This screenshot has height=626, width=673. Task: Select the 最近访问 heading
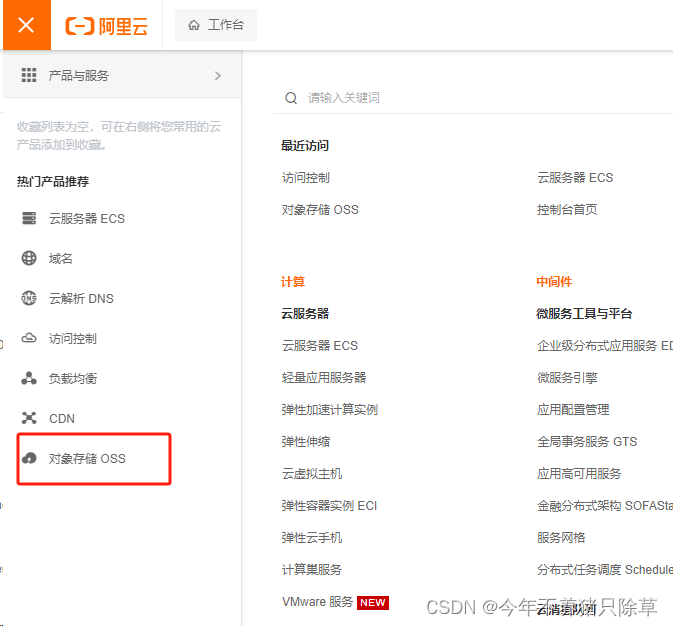pyautogui.click(x=305, y=146)
